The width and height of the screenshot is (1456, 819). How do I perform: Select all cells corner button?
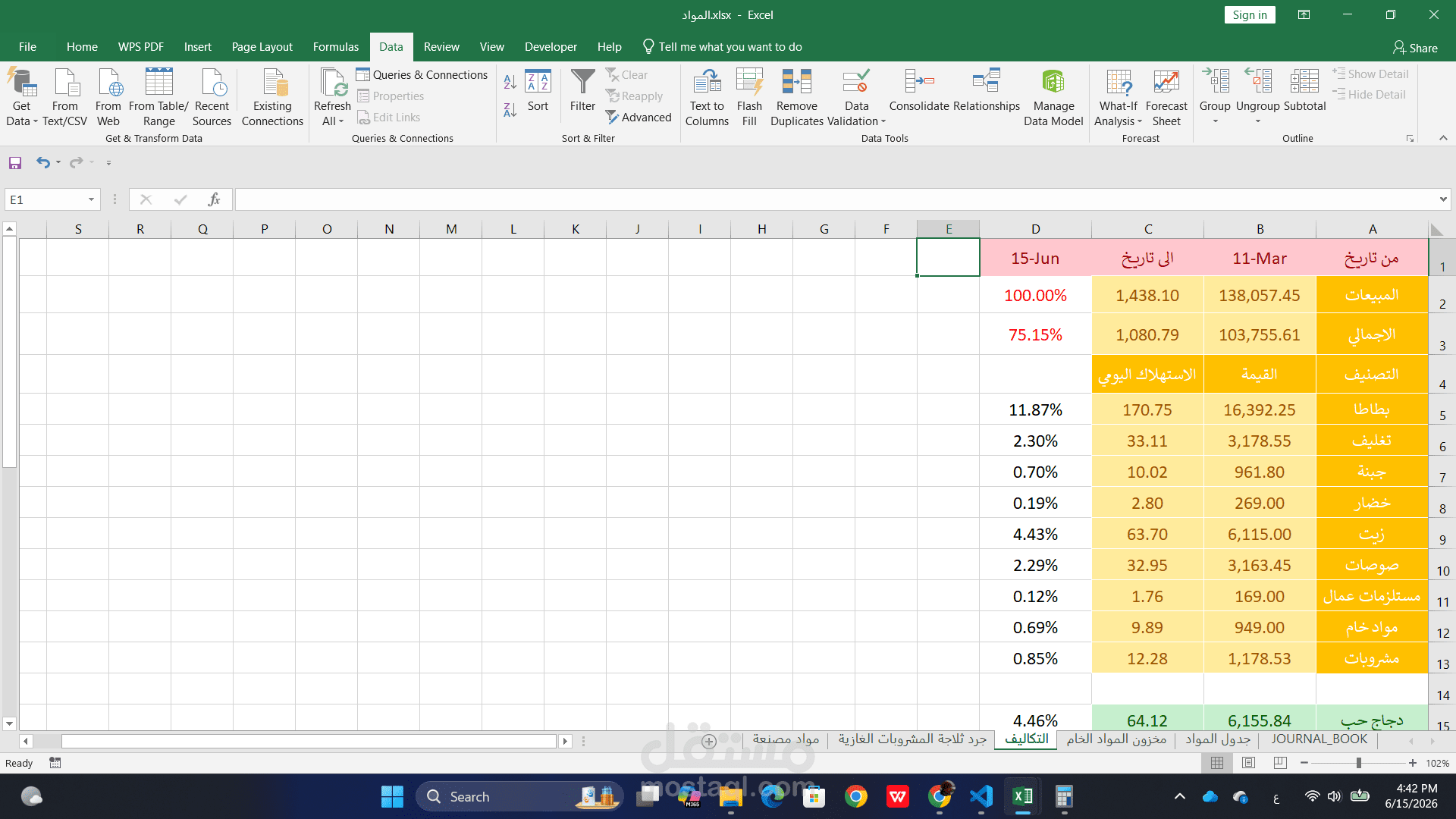pyautogui.click(x=1438, y=229)
